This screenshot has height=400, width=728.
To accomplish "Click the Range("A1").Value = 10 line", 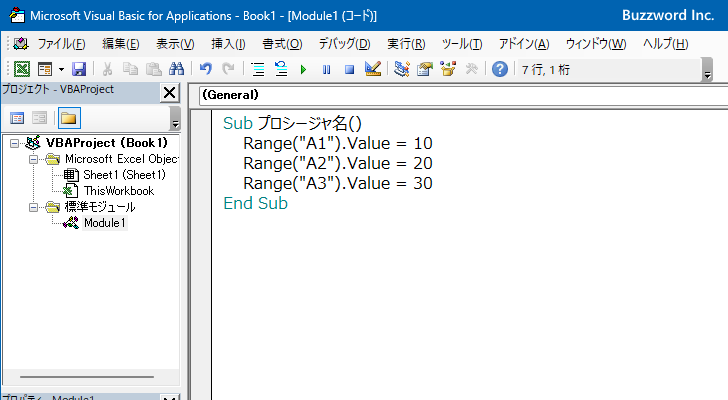I will click(x=338, y=143).
